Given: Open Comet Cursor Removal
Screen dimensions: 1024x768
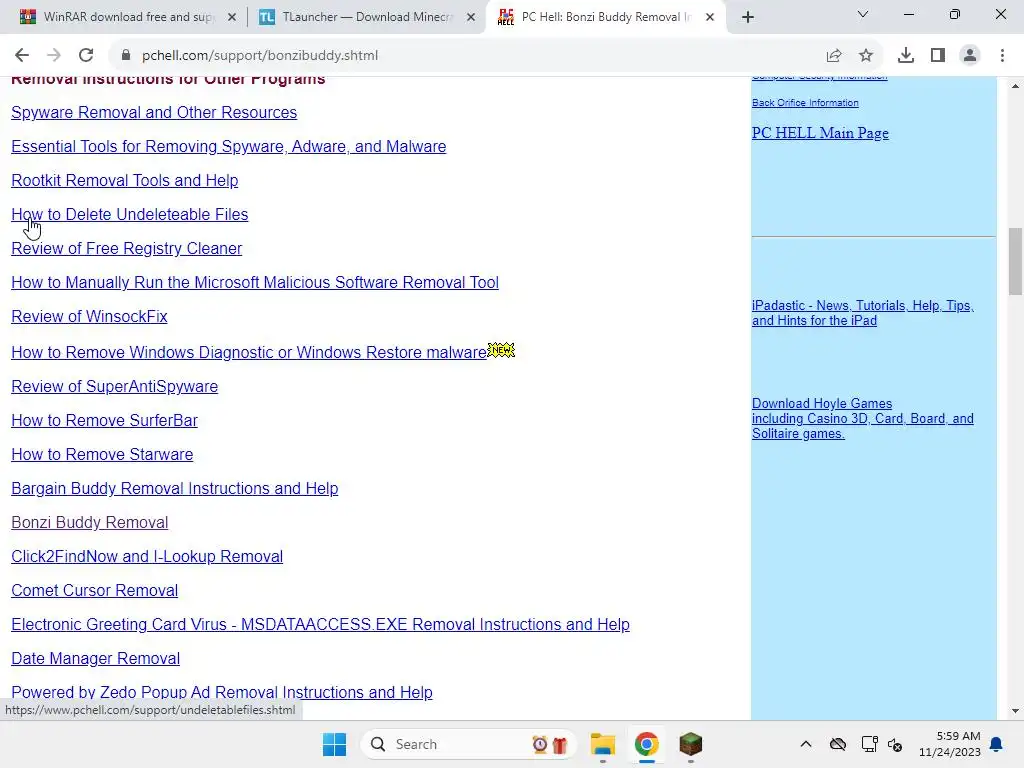Looking at the screenshot, I should (x=95, y=590).
